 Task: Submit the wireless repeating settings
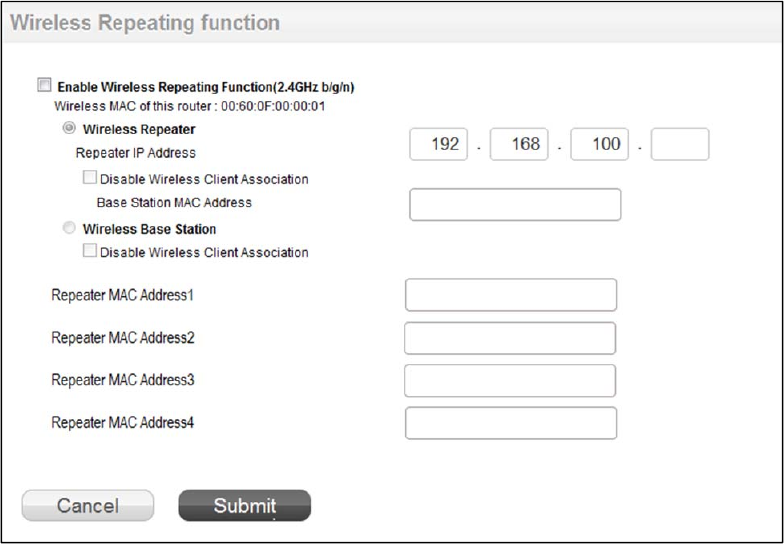tap(245, 506)
